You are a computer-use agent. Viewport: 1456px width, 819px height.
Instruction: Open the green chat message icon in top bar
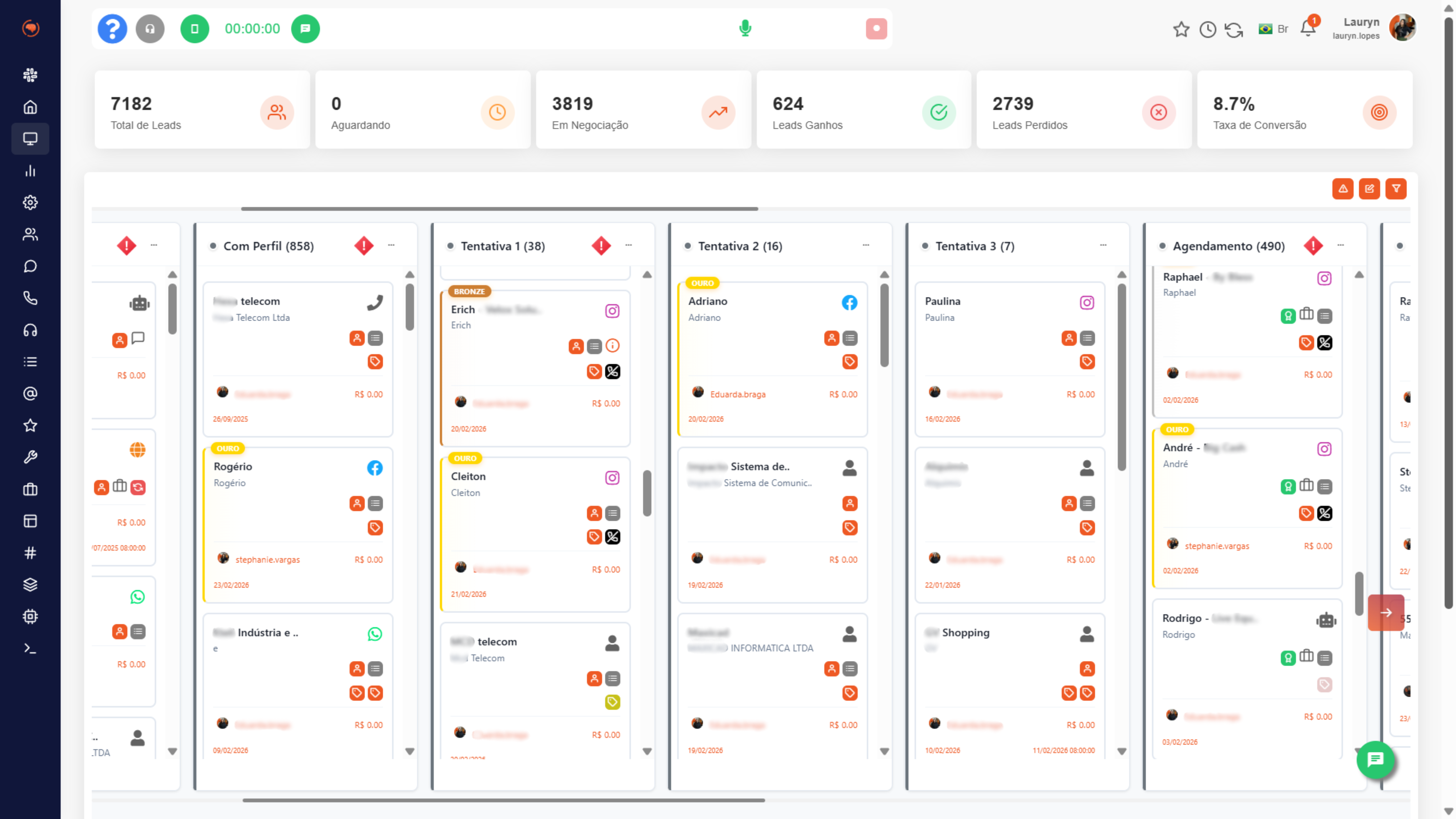click(305, 29)
